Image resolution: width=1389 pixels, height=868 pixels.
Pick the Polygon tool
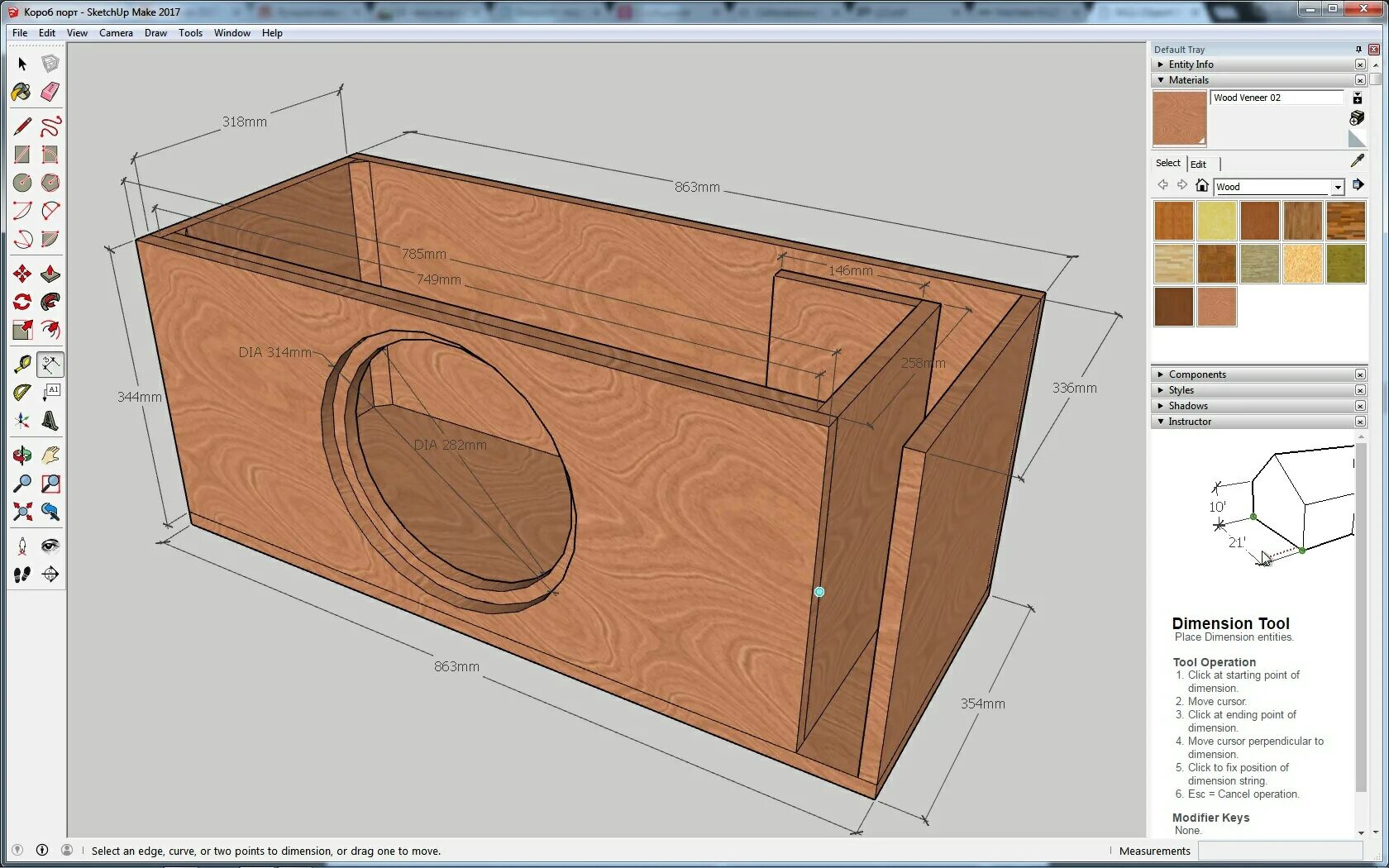(x=50, y=183)
